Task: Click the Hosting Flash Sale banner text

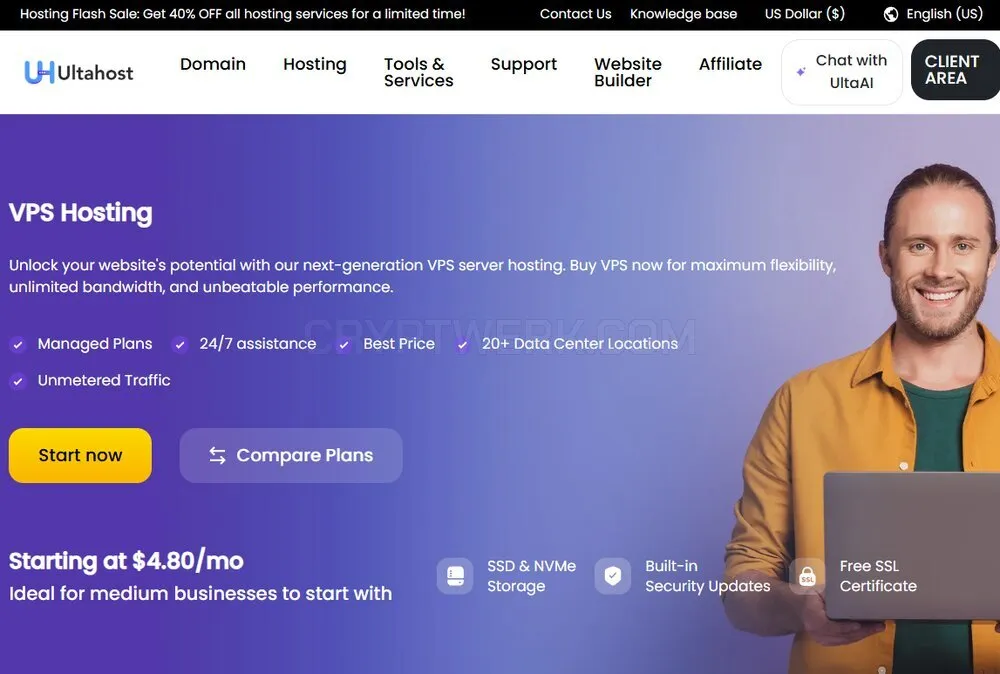Action: 242,14
